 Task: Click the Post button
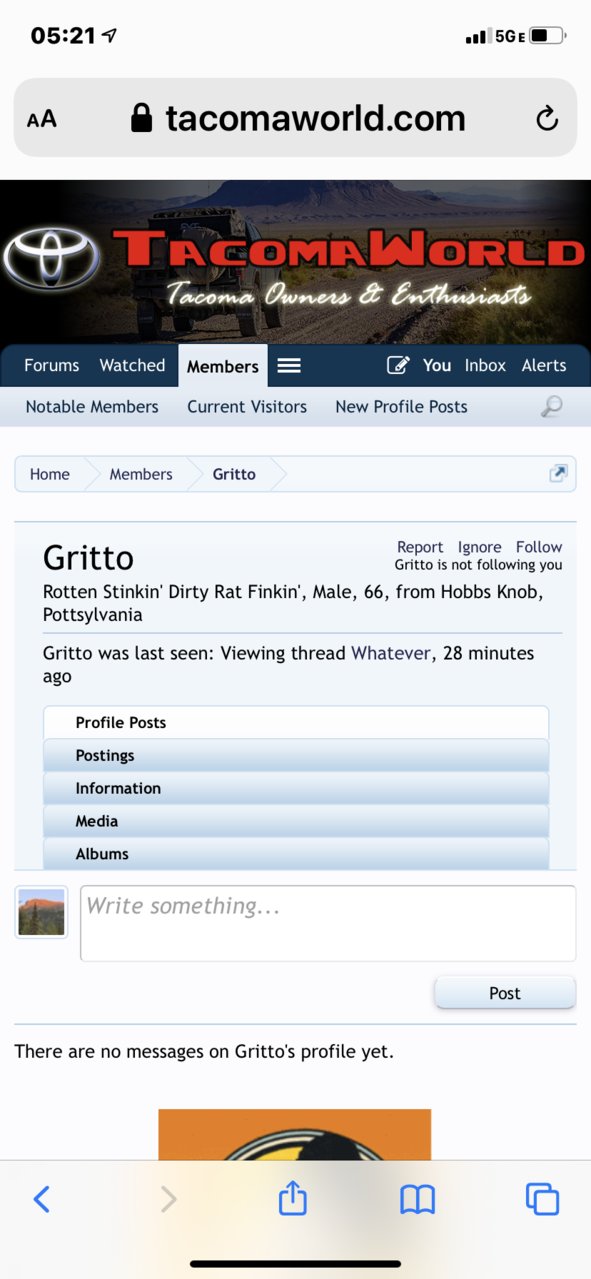[x=505, y=993]
